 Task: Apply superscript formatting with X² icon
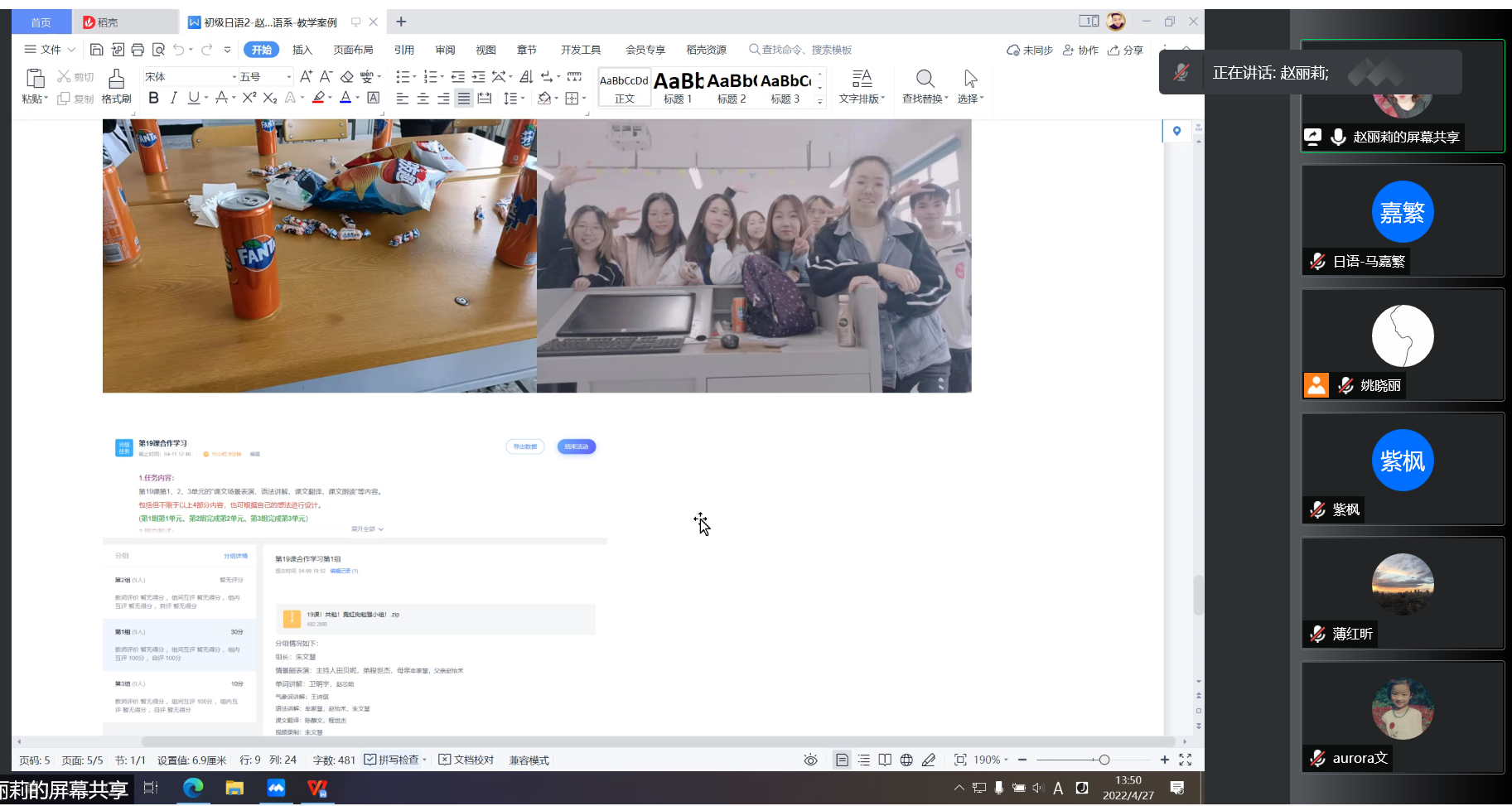[249, 98]
